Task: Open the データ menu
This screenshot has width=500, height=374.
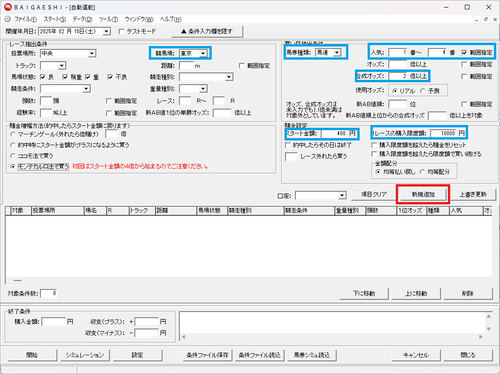Action: point(82,19)
